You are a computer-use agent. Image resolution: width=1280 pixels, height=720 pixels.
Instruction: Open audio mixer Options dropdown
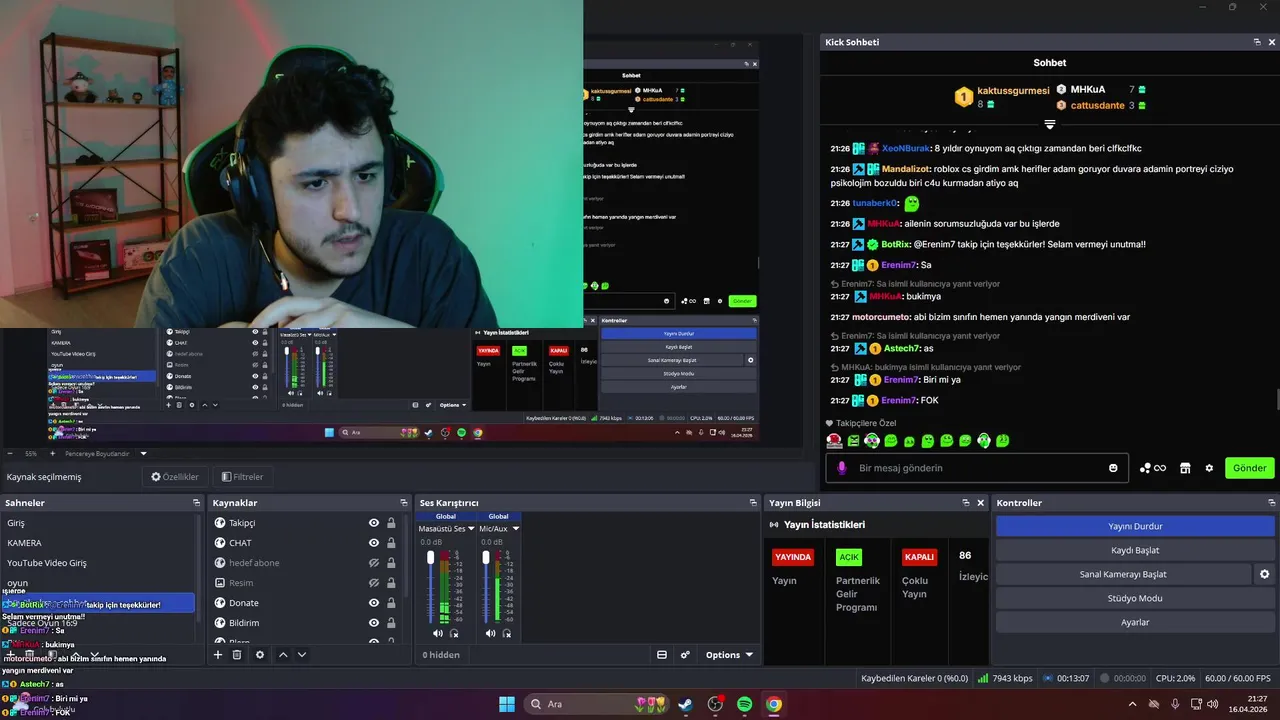tap(729, 655)
